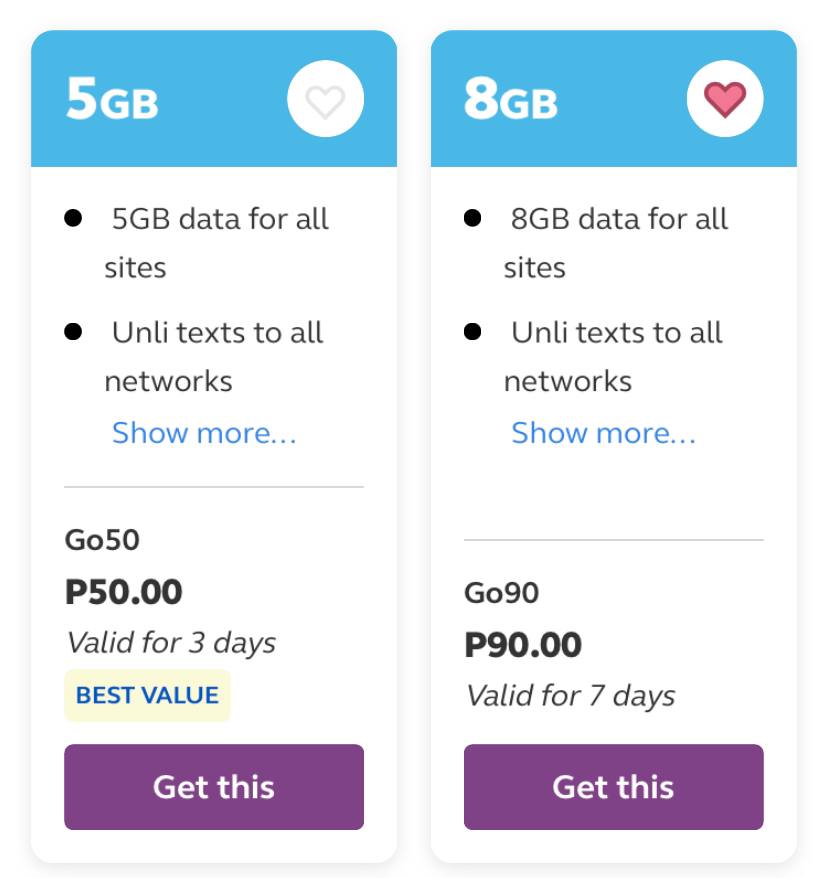Click the Go50 plan name
Viewport: 828px width, 878px height.
[x=102, y=540]
